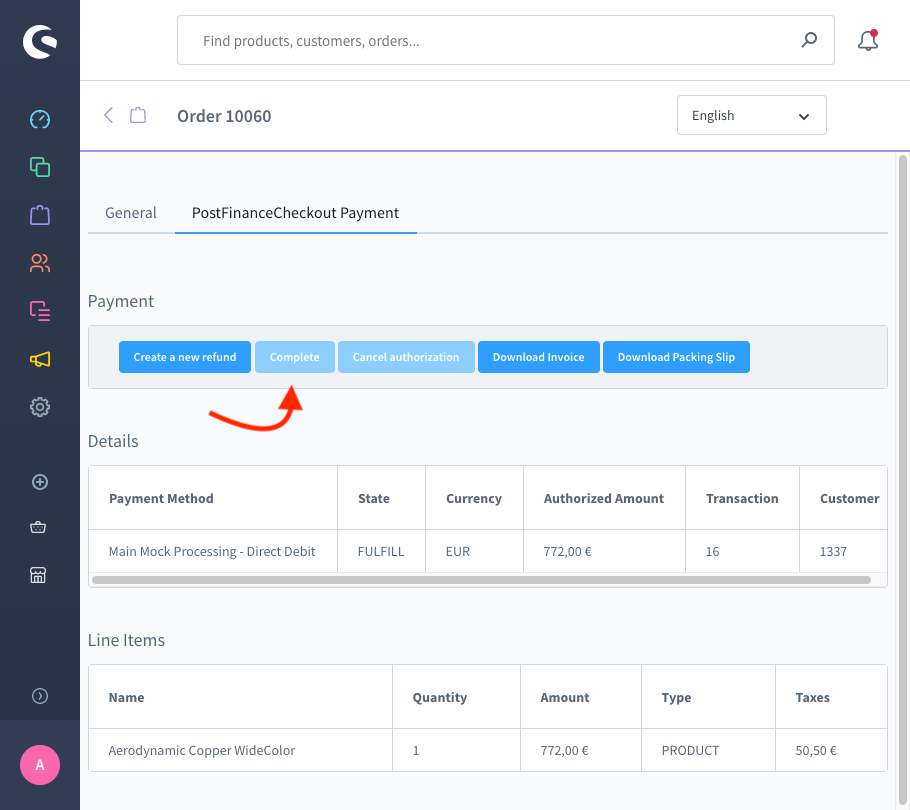This screenshot has height=810, width=910.
Task: Click the search input field
Action: coord(490,41)
